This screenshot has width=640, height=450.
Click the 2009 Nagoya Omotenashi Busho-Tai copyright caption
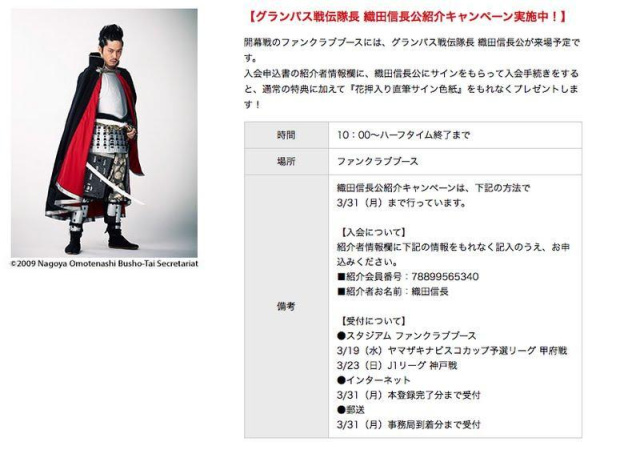[x=104, y=264]
